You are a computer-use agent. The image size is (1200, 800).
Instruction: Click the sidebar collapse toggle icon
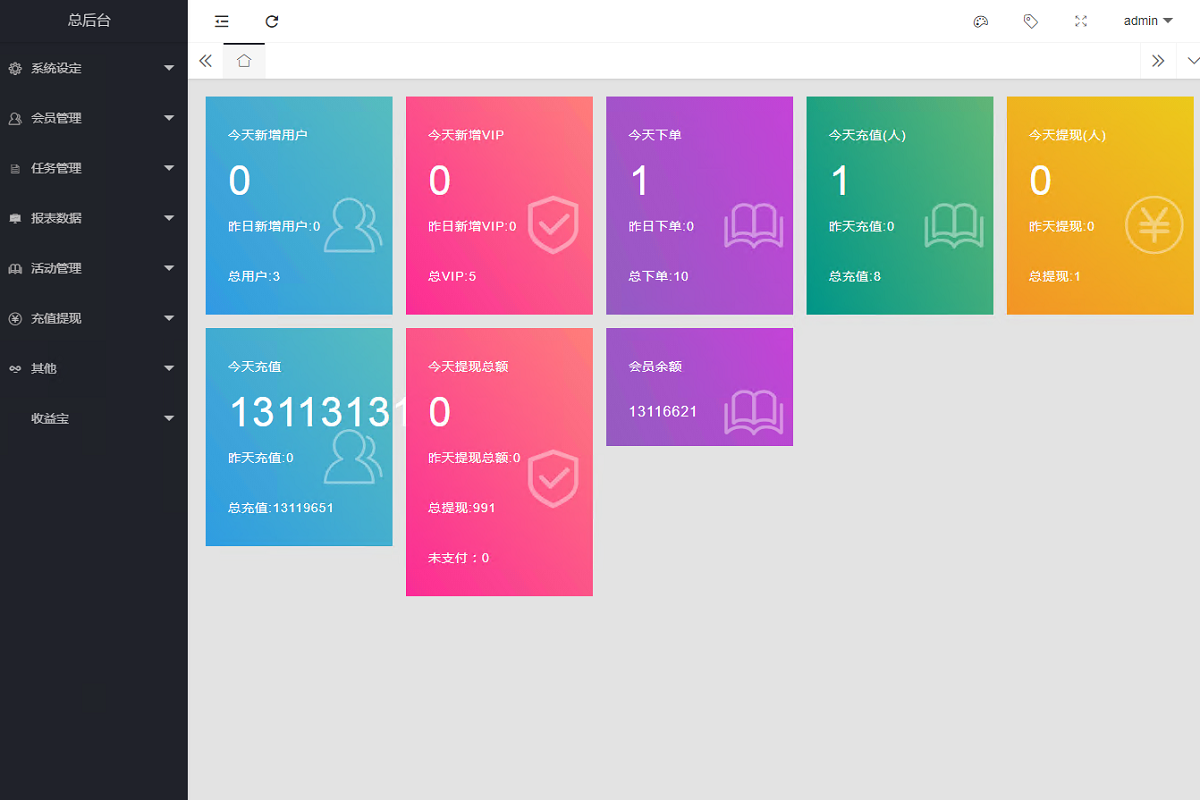pos(222,21)
